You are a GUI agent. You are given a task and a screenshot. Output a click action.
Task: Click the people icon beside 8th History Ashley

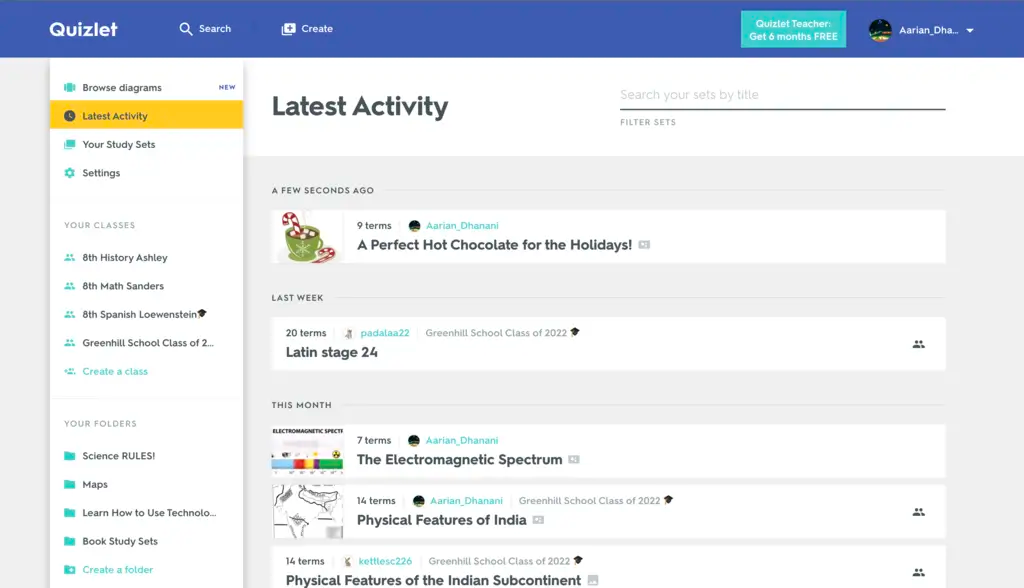(69, 257)
